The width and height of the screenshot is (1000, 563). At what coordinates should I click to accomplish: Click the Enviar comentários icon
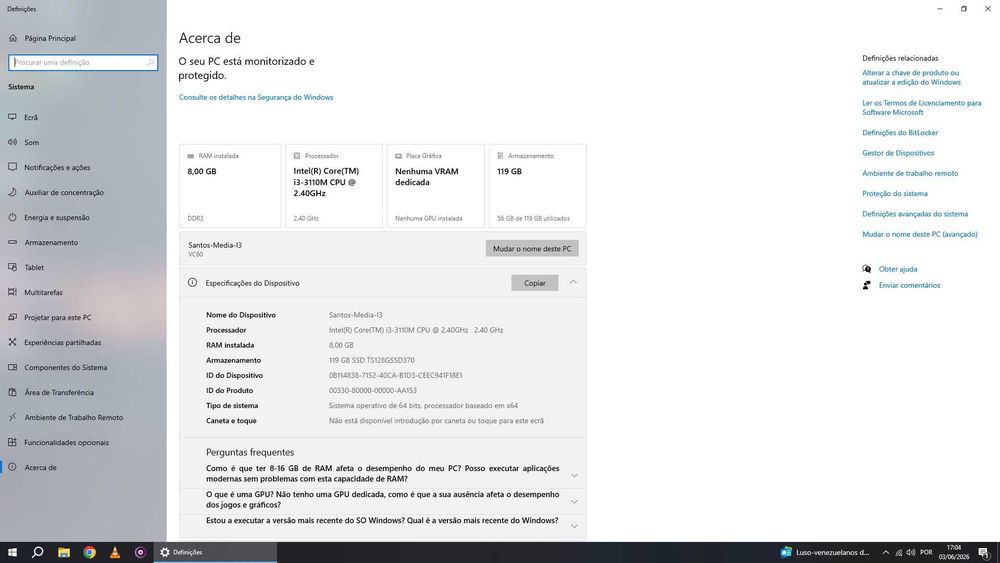(x=866, y=285)
